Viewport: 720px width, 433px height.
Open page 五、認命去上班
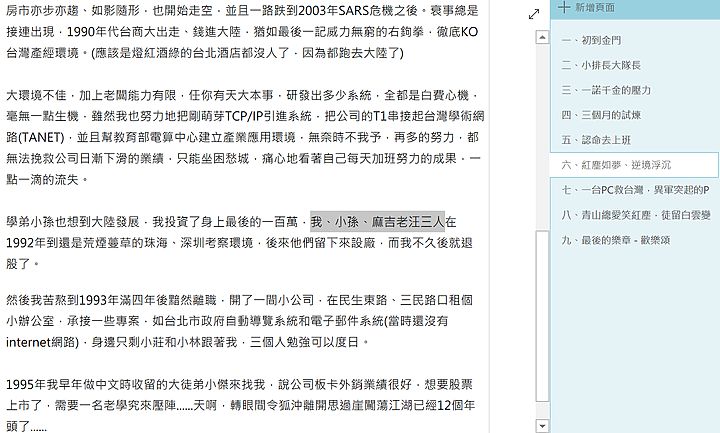[596, 140]
